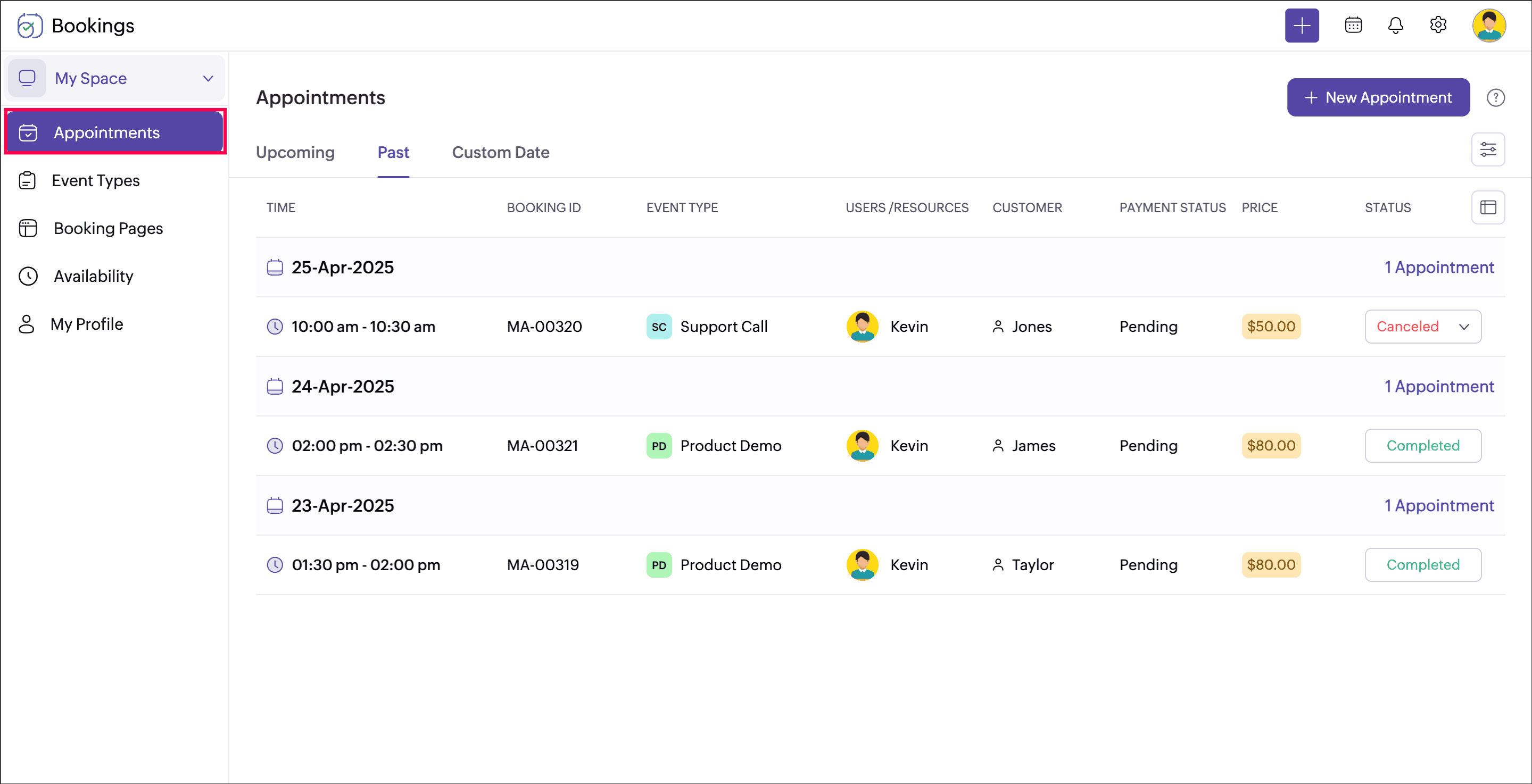Open the column customization table icon
This screenshot has width=1532, height=784.
click(x=1487, y=207)
